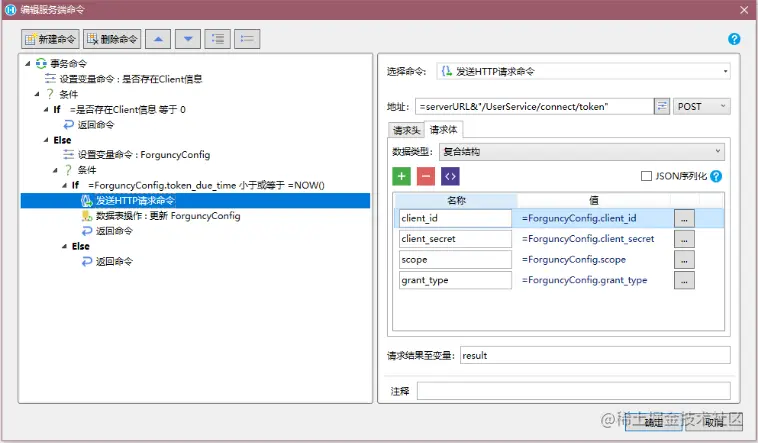Click value =ForguncyConfig.client_id
Image resolution: width=758 pixels, height=443 pixels.
(579, 219)
